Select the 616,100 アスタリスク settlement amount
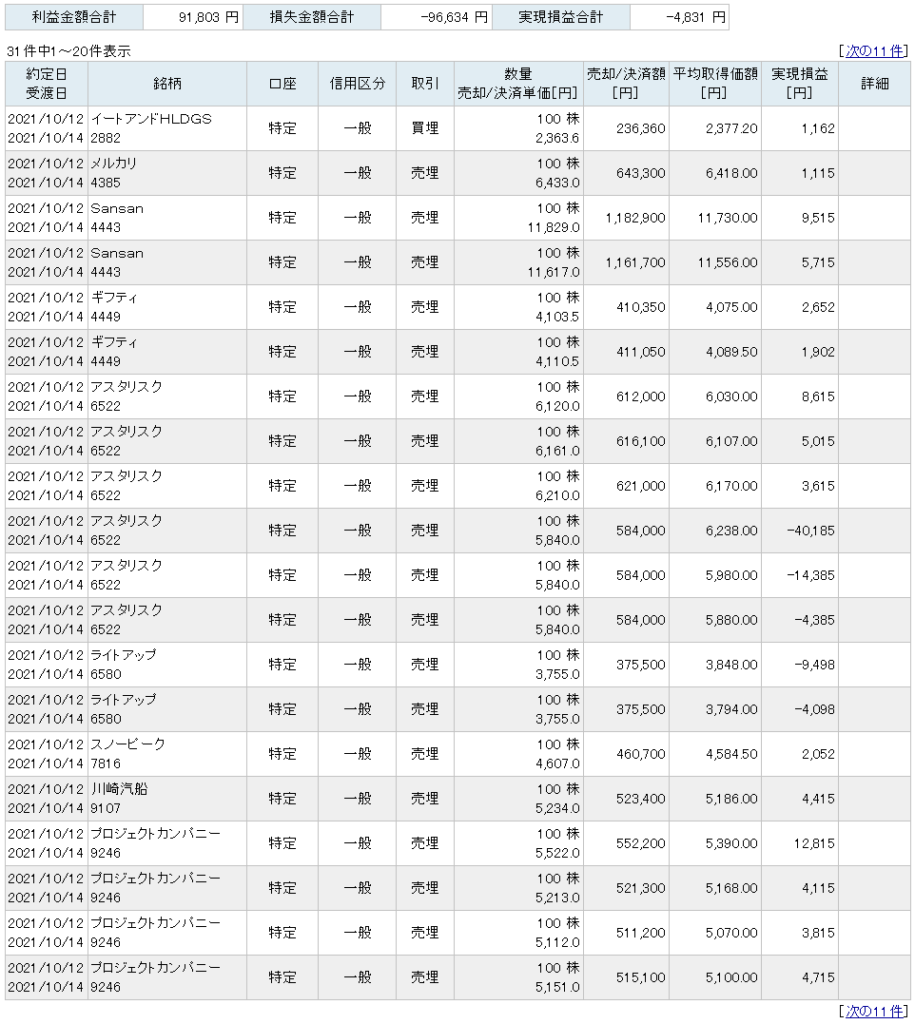Screen dimensions: 915x1024 point(641,441)
